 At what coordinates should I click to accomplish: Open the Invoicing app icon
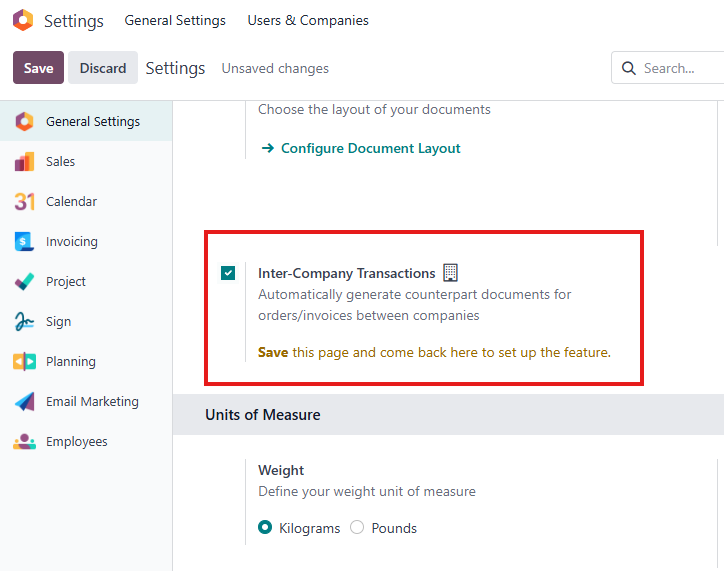click(24, 241)
